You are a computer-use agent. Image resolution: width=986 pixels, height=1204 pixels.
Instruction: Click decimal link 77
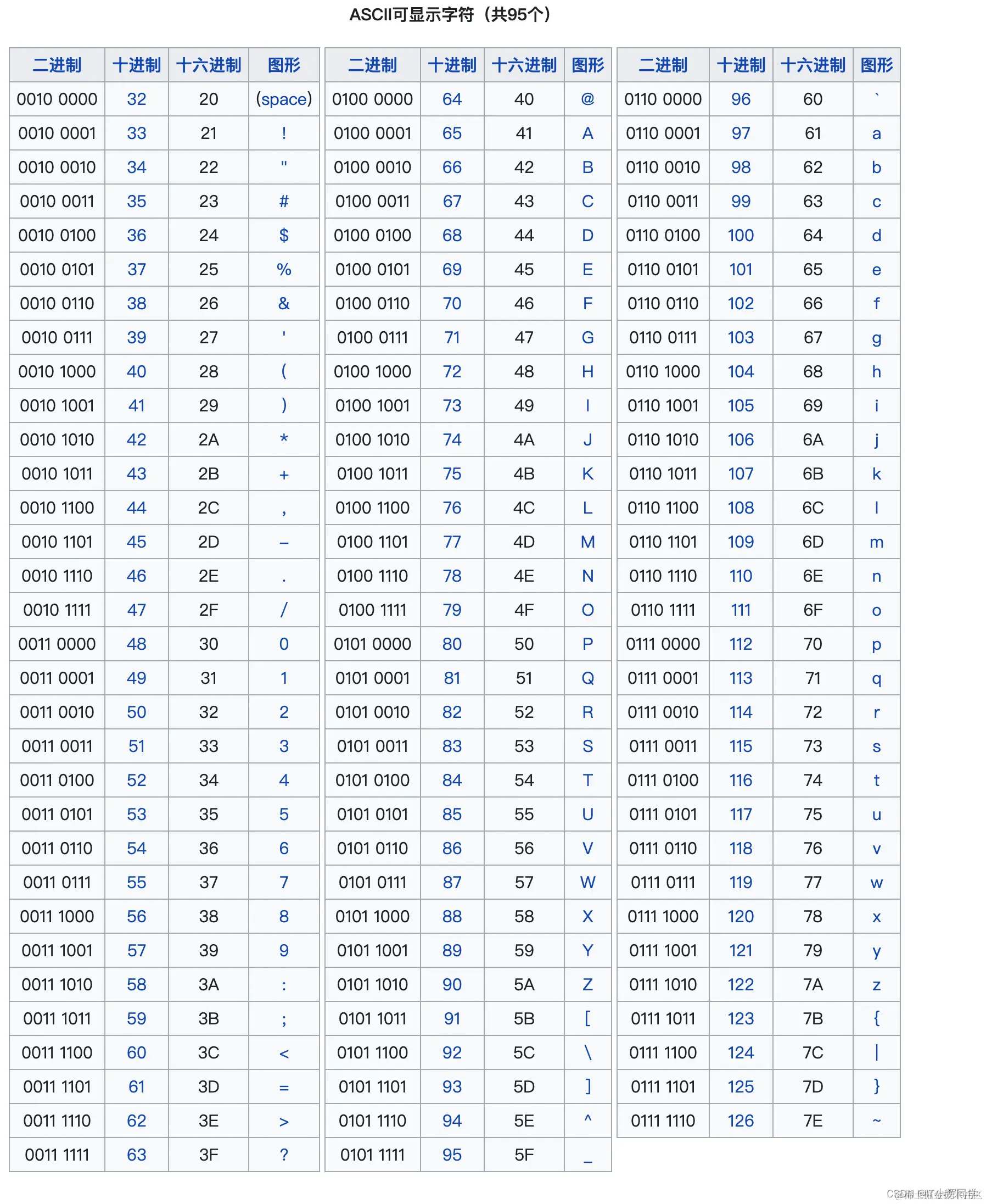click(x=451, y=543)
